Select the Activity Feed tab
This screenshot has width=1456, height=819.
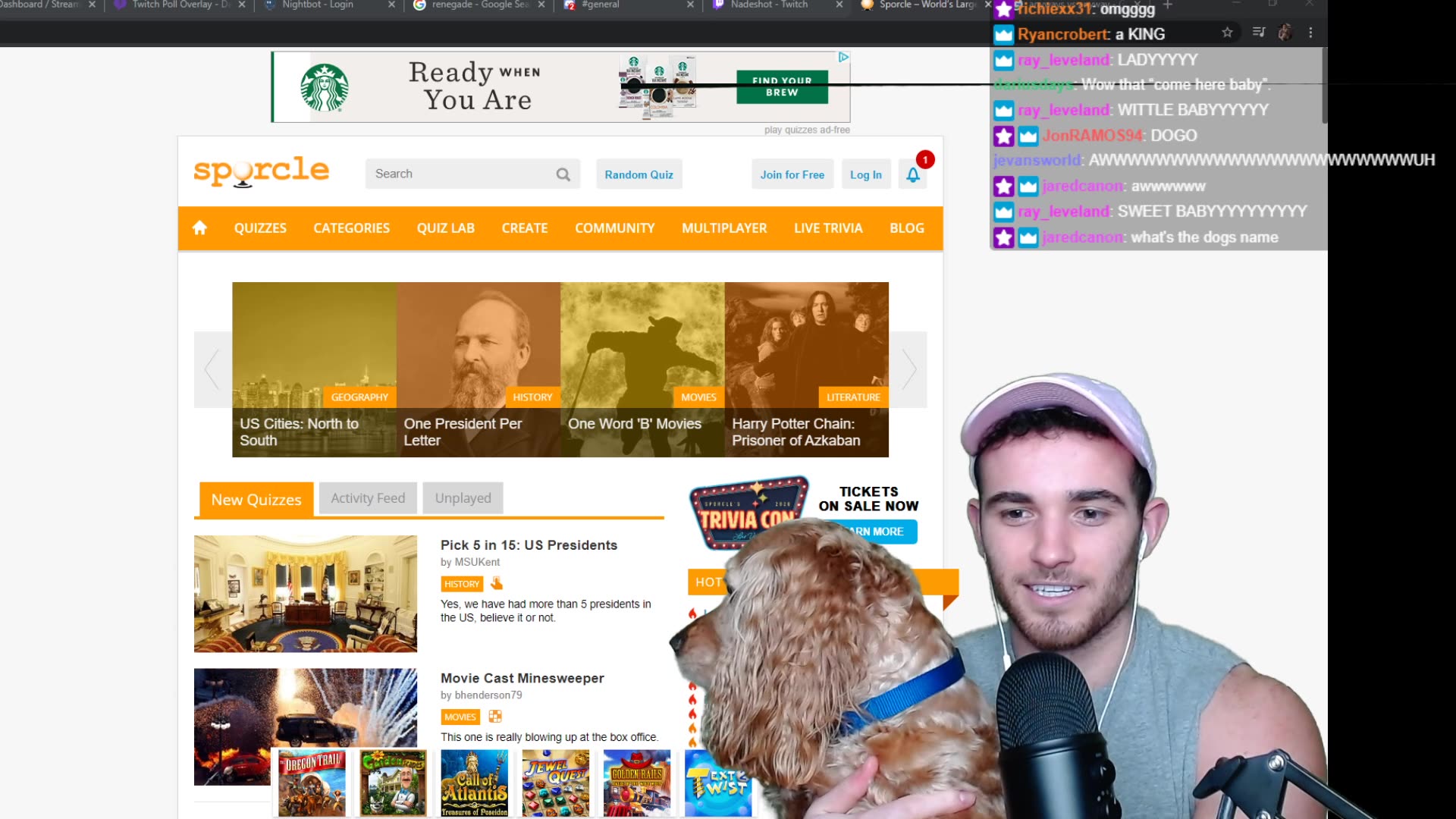pyautogui.click(x=368, y=498)
